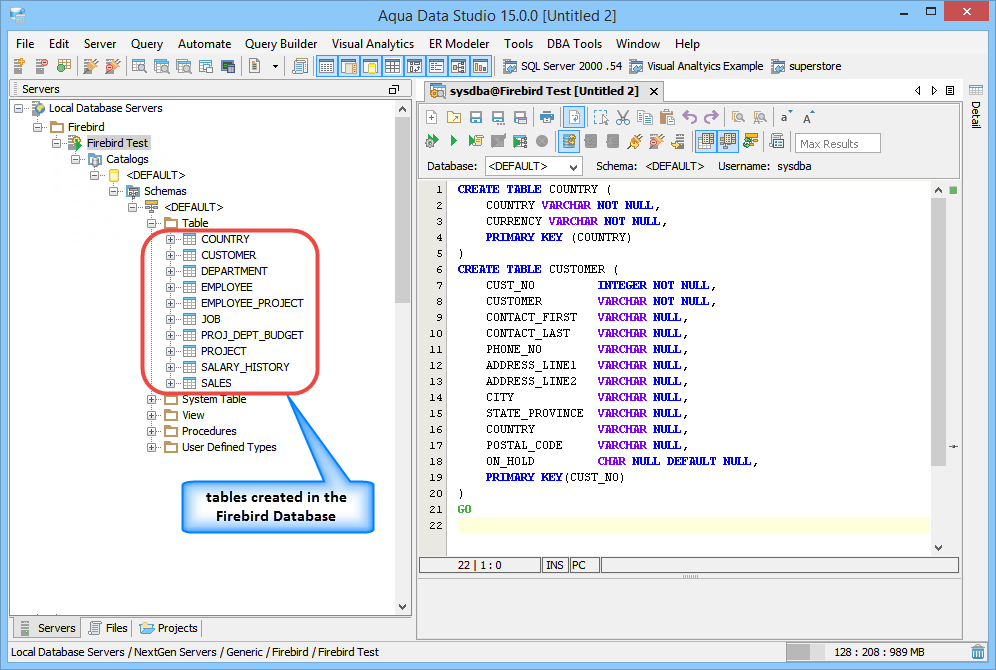The image size is (996, 670).
Task: Click the Max Results input field
Action: click(837, 143)
